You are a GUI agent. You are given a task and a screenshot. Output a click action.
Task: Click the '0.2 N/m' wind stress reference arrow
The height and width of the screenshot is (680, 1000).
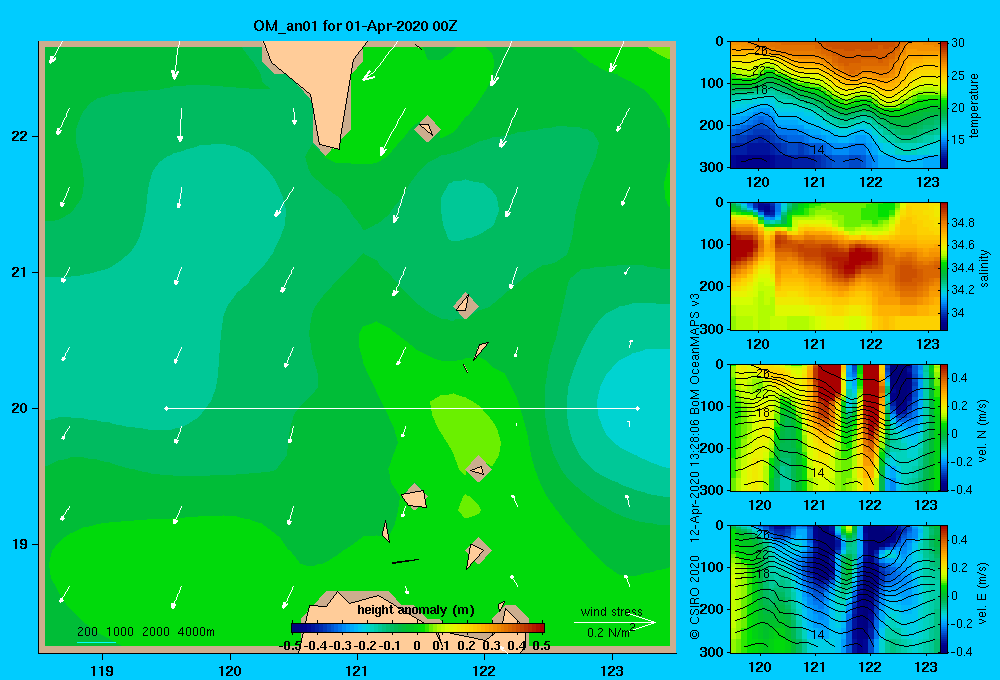pos(615,622)
